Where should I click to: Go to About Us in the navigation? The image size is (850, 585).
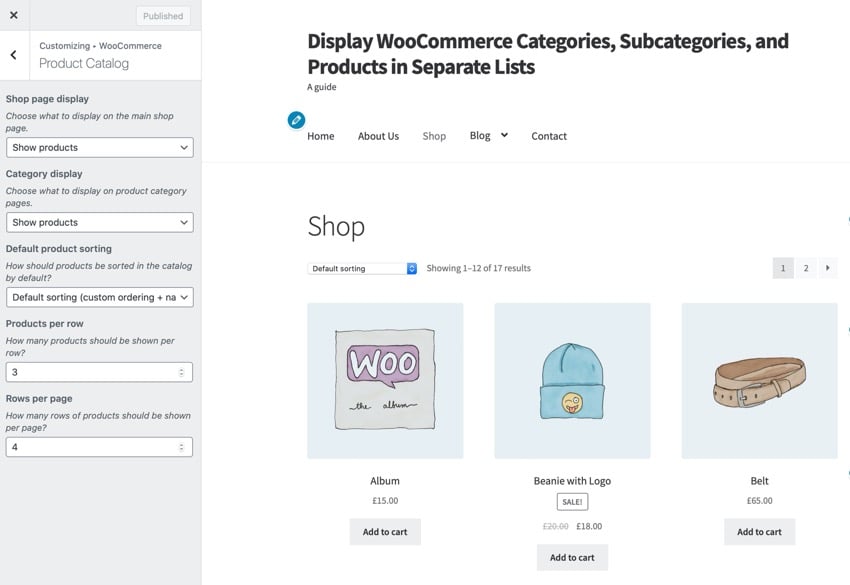coord(378,135)
